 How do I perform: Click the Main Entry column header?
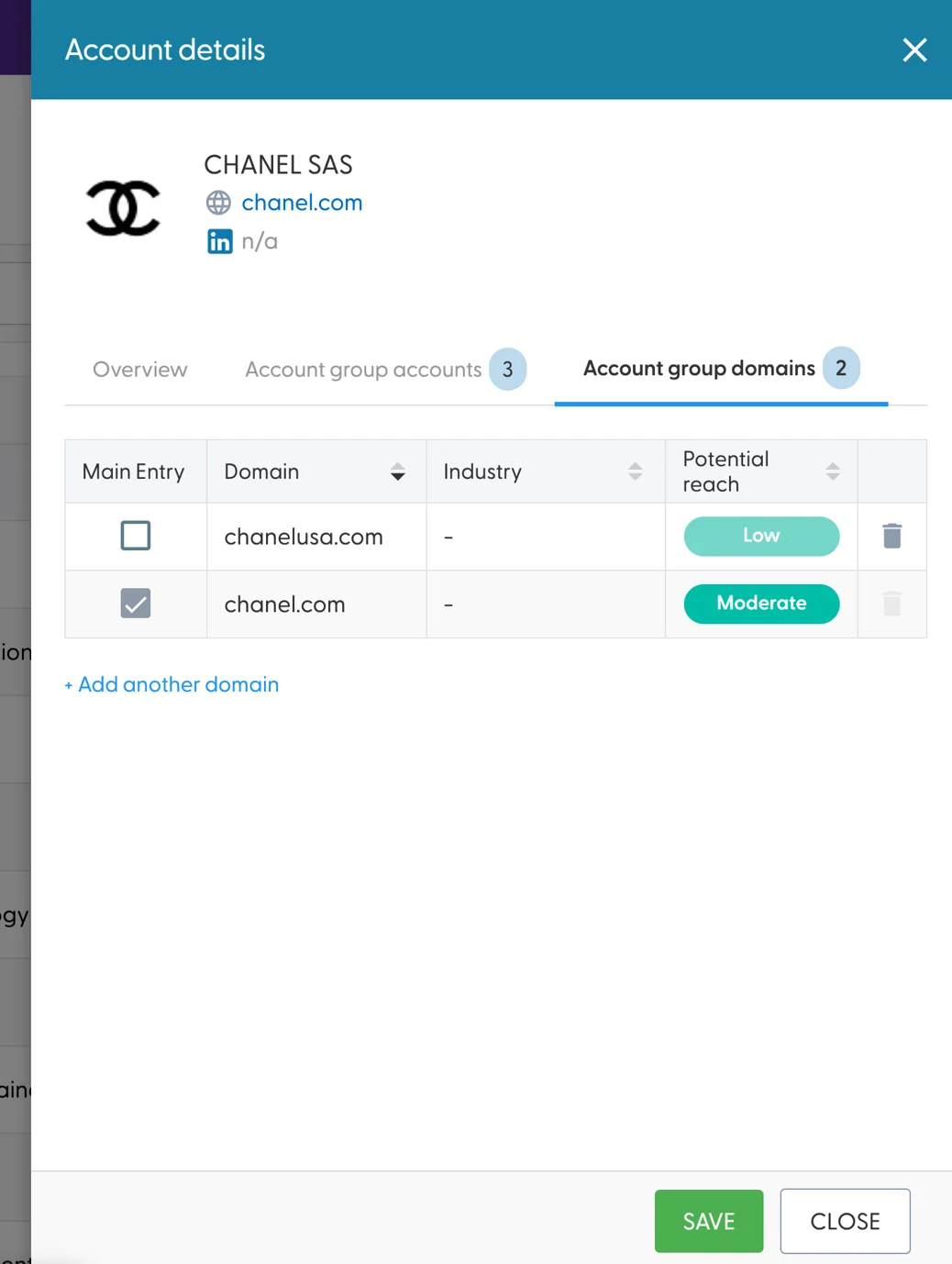coord(136,471)
